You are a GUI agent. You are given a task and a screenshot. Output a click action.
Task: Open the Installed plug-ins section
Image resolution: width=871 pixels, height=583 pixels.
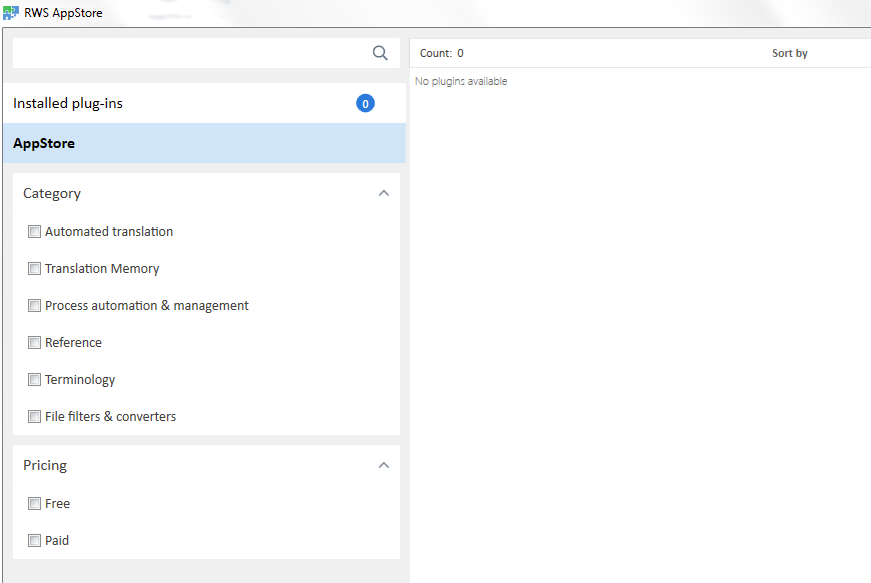coord(204,103)
